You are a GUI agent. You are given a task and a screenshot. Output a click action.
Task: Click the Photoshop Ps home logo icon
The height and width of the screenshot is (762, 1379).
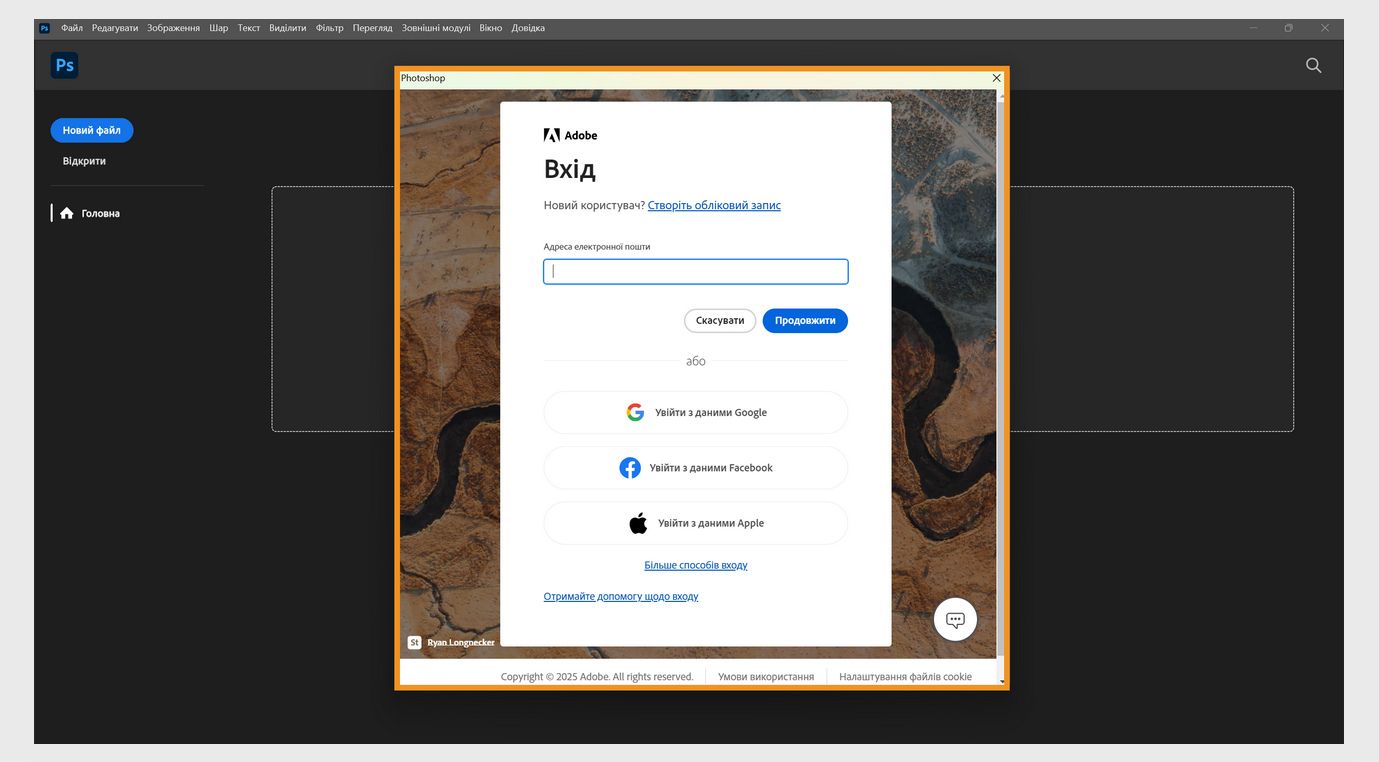[64, 65]
